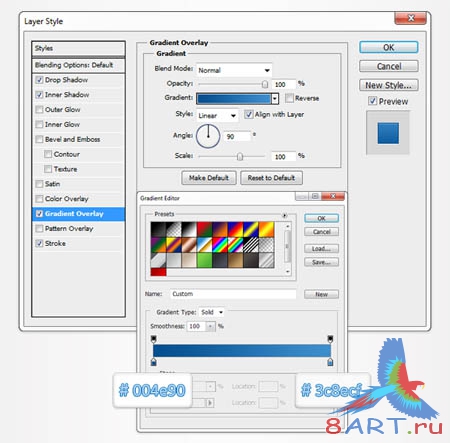
Task: Open the Blend Mode dropdown
Action: tap(234, 70)
